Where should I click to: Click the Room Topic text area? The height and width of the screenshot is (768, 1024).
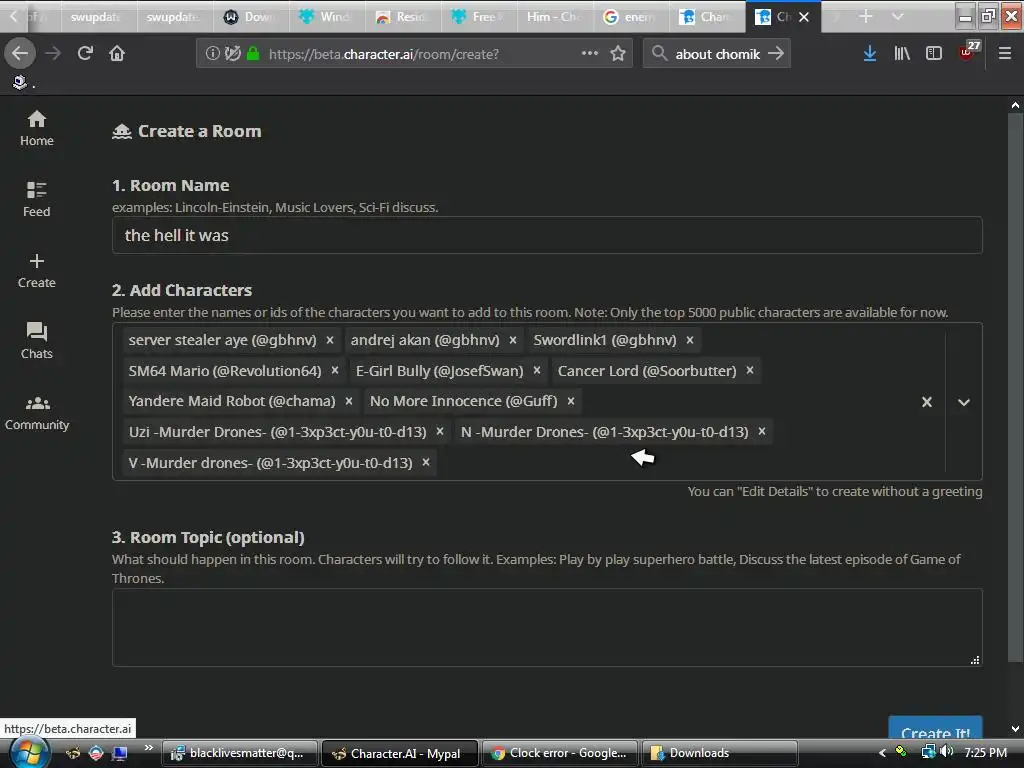click(547, 628)
